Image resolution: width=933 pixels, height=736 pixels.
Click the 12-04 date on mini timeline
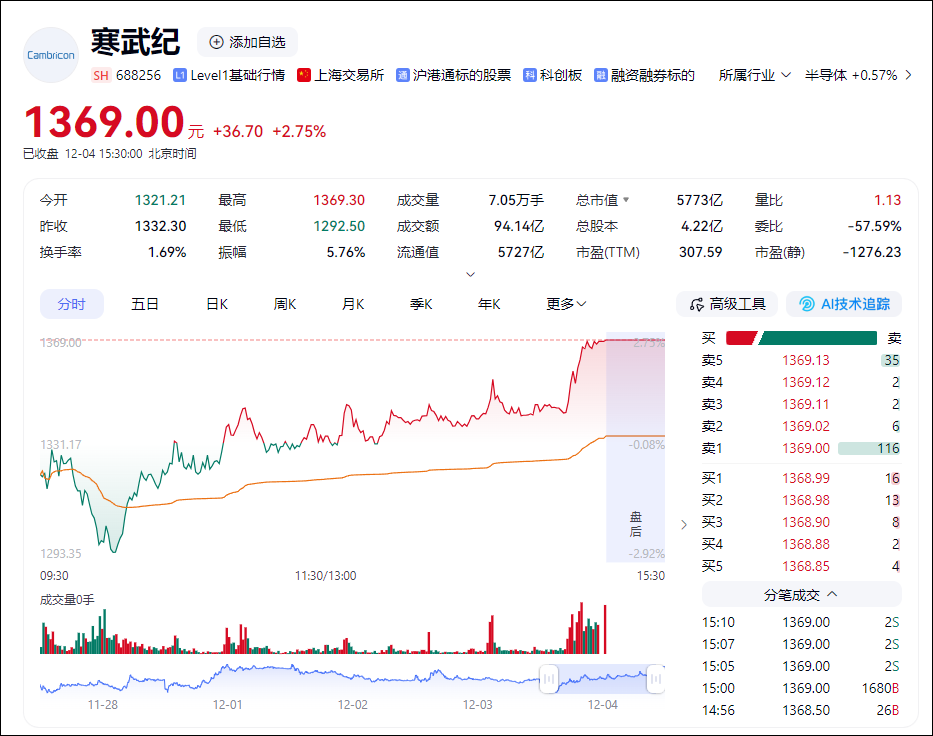pos(603,705)
